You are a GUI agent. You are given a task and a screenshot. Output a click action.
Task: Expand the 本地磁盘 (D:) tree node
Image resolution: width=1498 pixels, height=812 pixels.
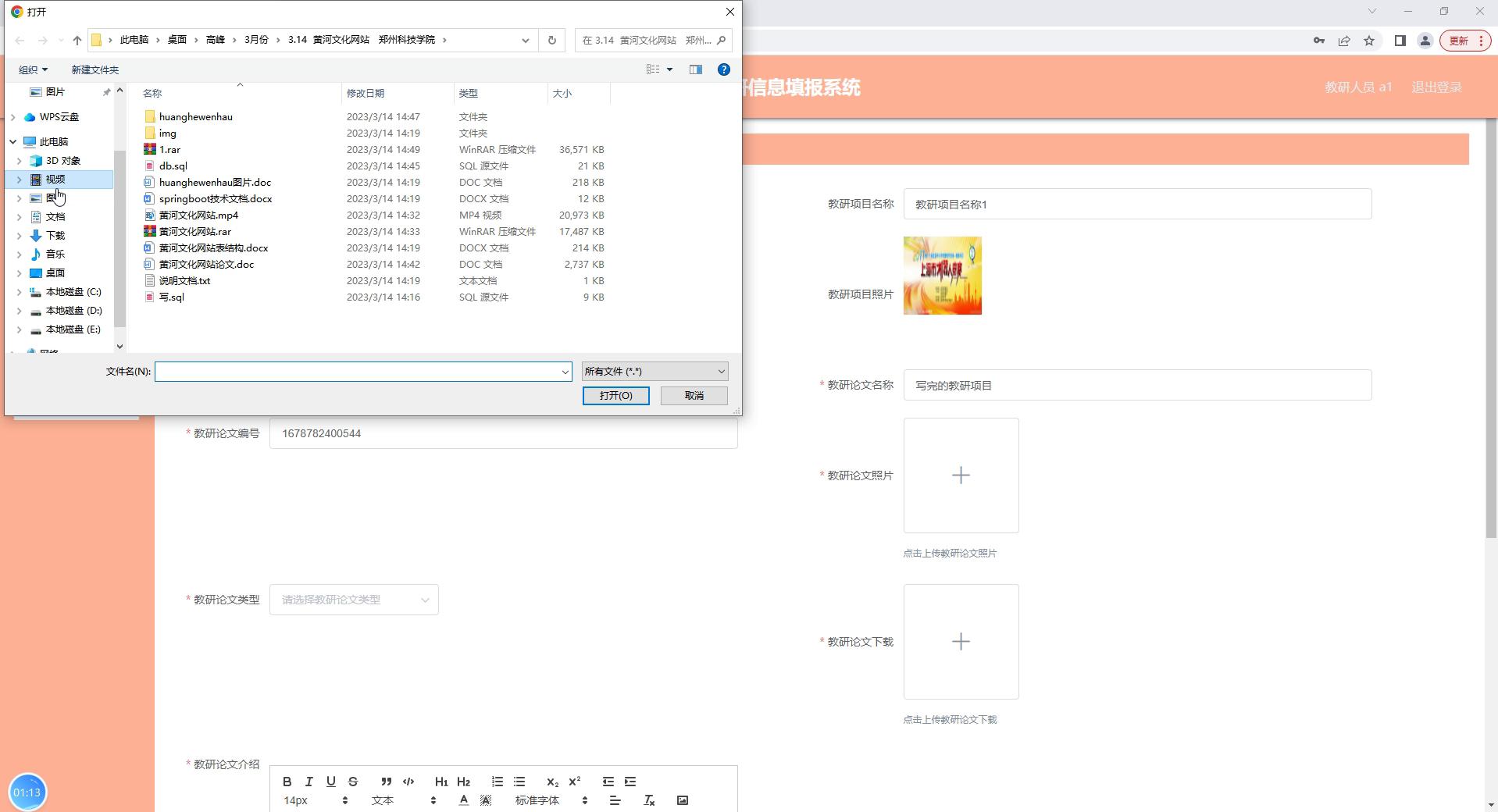tap(19, 311)
